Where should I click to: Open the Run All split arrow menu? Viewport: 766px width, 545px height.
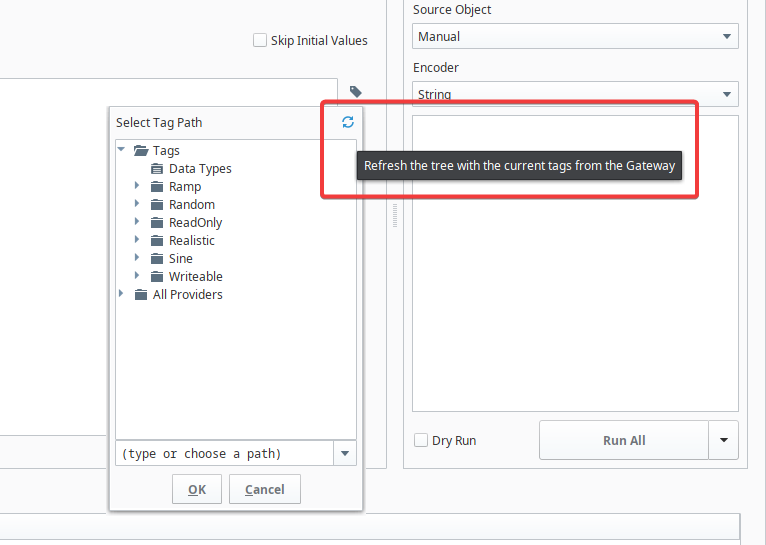[x=724, y=440]
